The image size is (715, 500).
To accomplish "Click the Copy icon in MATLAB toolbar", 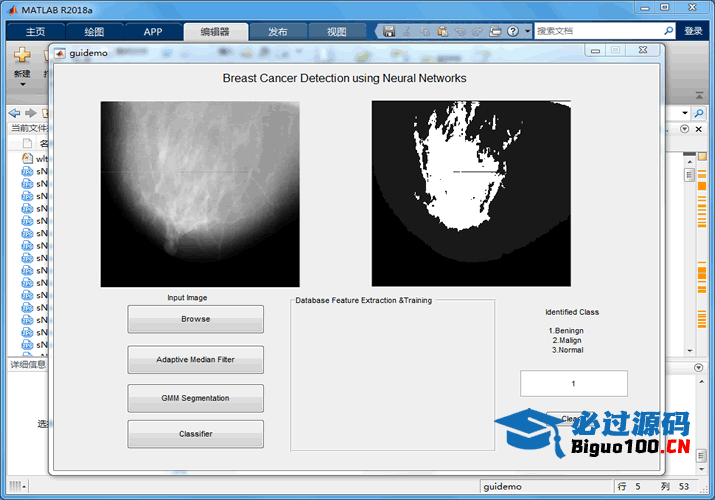I will pos(425,31).
